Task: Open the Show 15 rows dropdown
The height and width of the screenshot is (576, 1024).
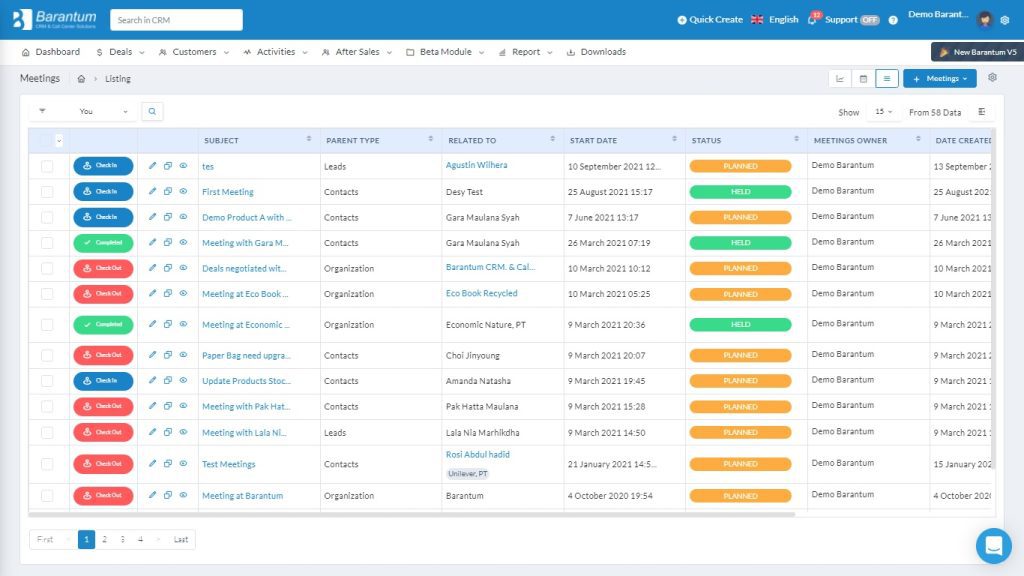Action: (884, 112)
